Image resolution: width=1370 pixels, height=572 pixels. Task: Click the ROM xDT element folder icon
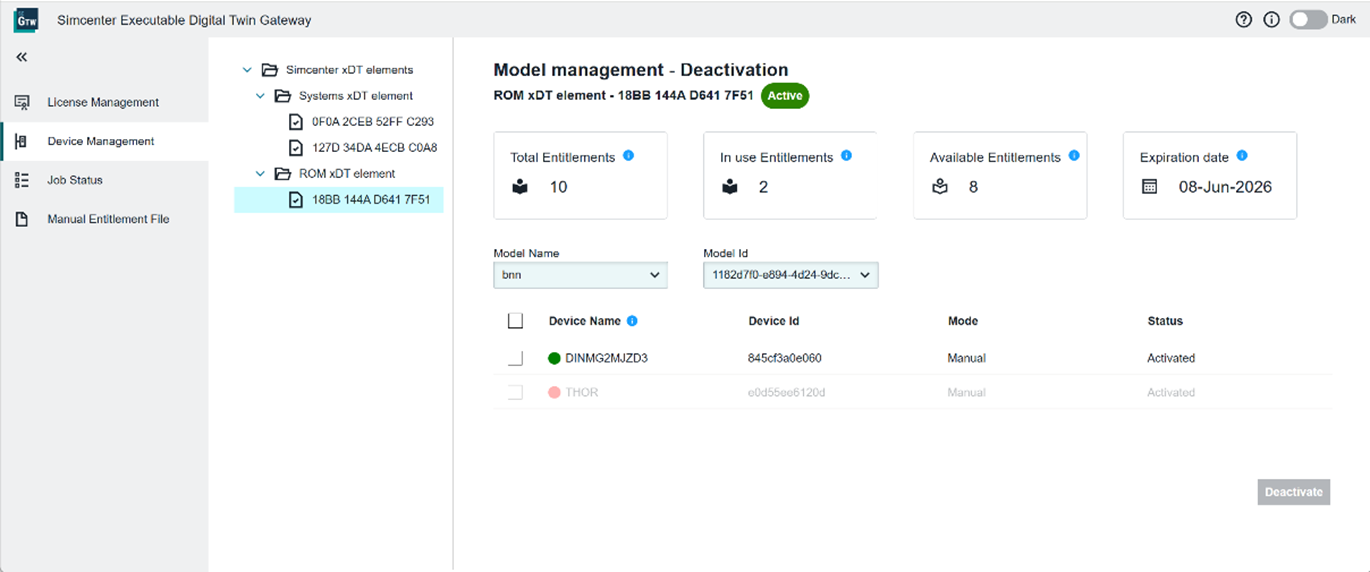click(x=282, y=173)
